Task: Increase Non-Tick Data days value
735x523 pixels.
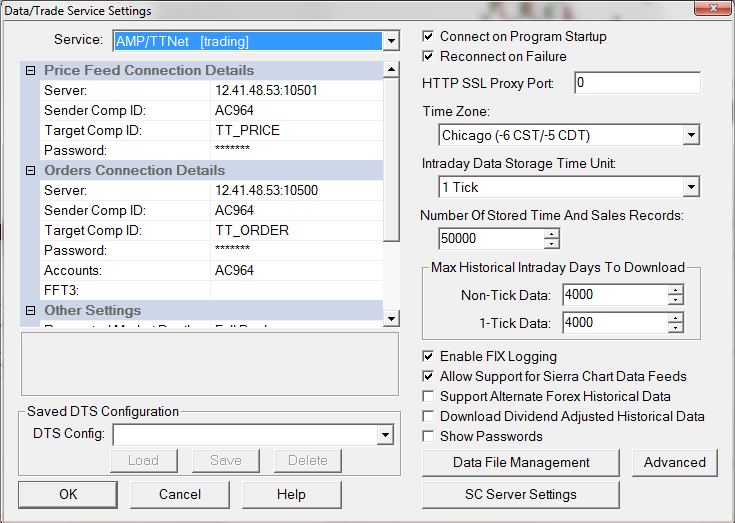Action: pyautogui.click(x=675, y=290)
